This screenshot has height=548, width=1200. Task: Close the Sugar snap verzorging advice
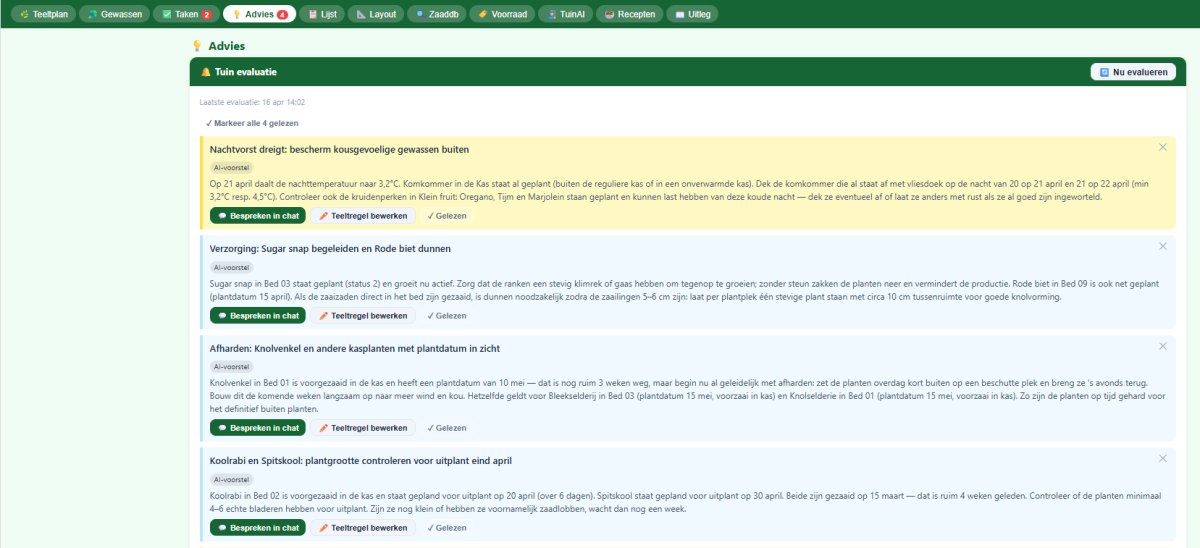1162,246
